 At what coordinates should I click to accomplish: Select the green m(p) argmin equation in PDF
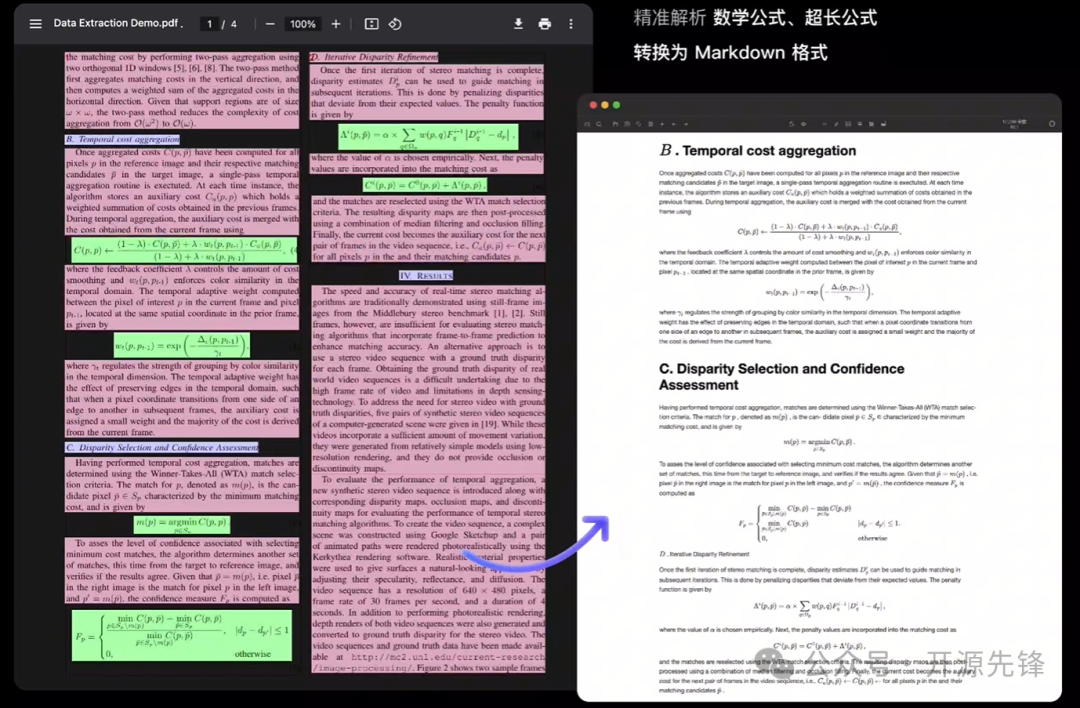click(182, 524)
